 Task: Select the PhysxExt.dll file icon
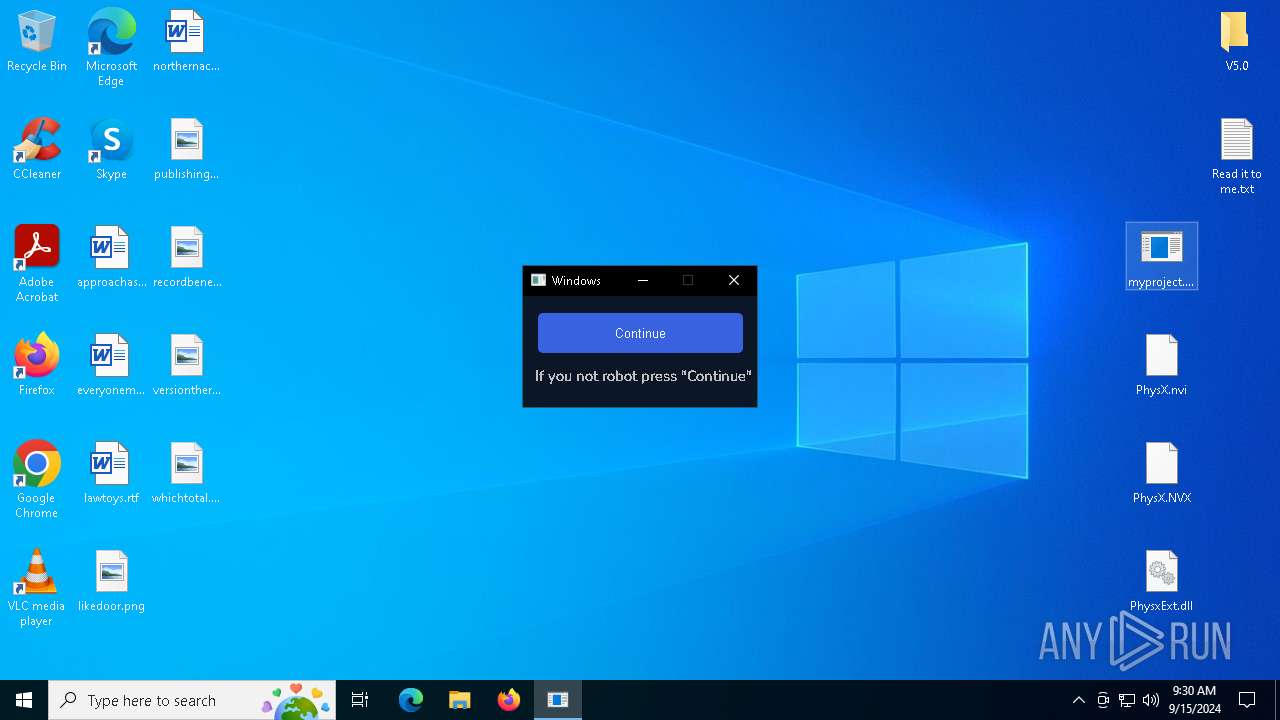tap(1161, 581)
